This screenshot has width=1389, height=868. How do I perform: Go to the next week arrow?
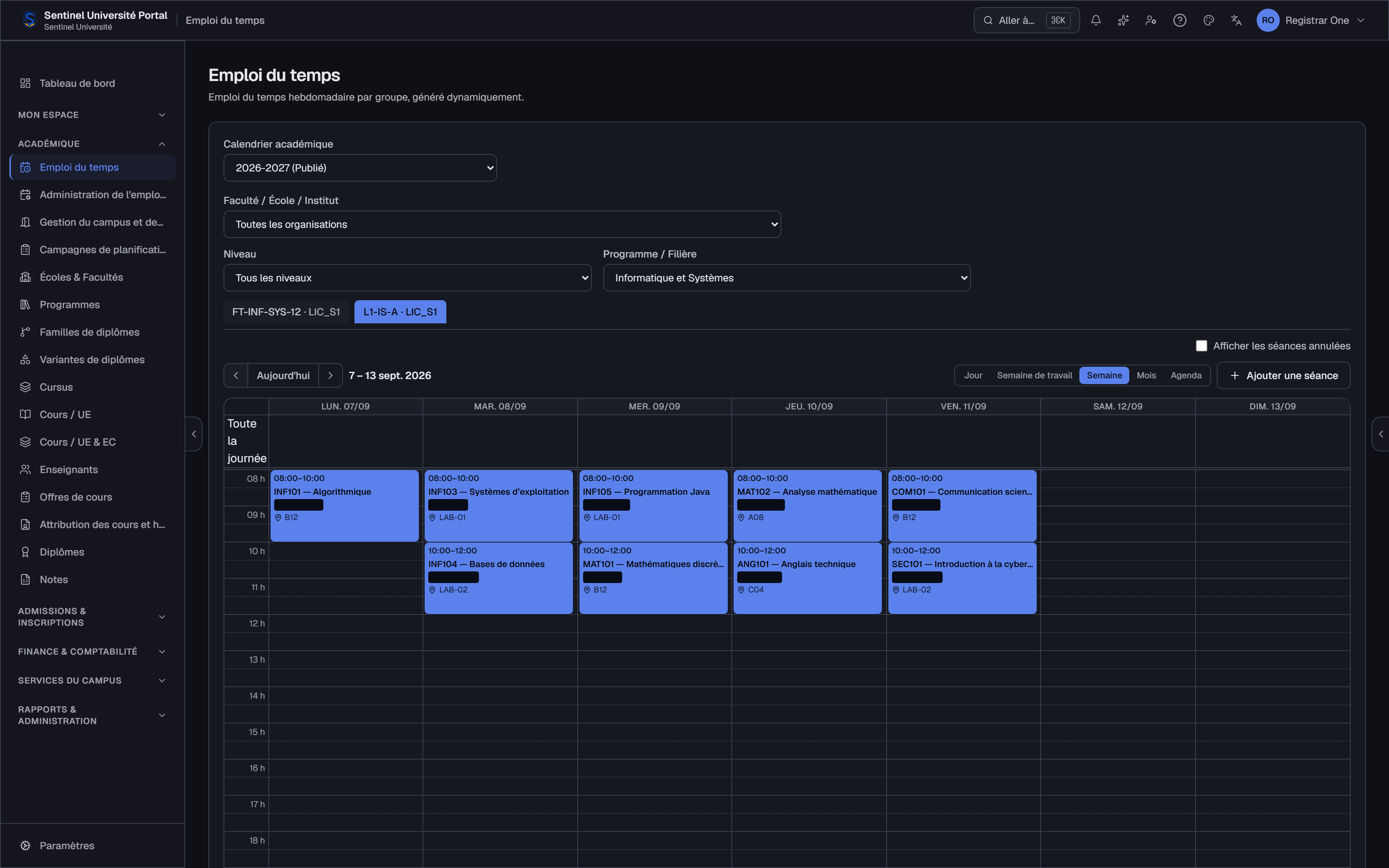coord(331,375)
